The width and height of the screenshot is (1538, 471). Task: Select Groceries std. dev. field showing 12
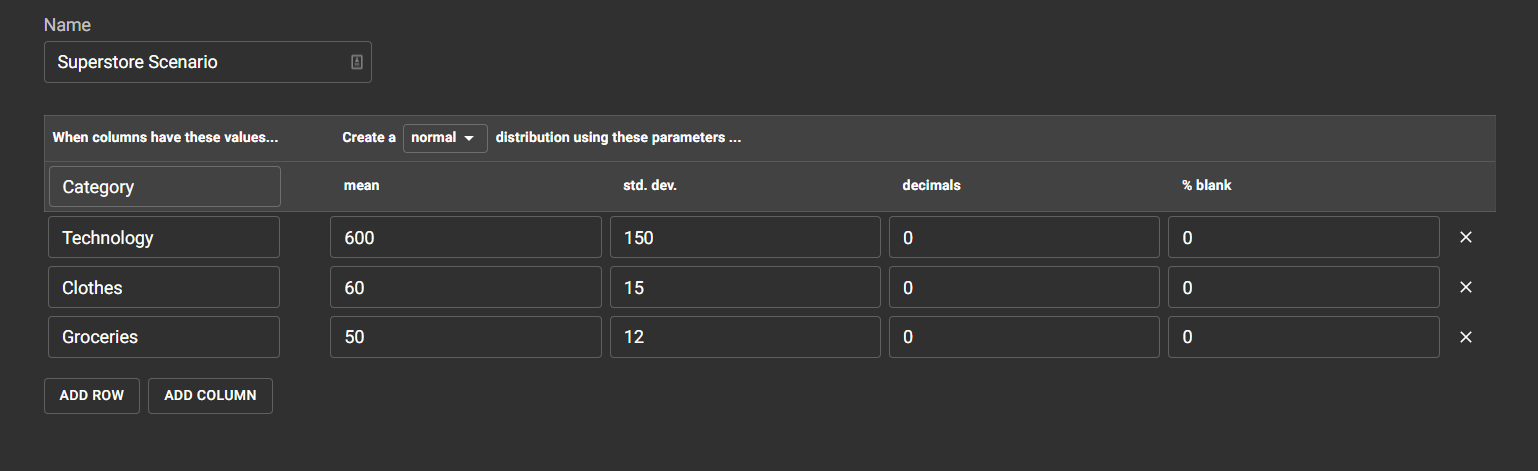coord(745,337)
